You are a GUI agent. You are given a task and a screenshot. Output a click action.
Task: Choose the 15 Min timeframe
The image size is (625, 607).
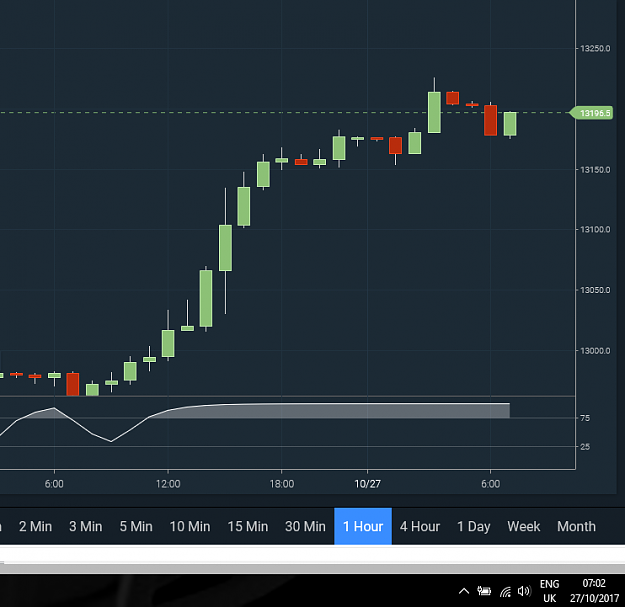click(x=248, y=526)
